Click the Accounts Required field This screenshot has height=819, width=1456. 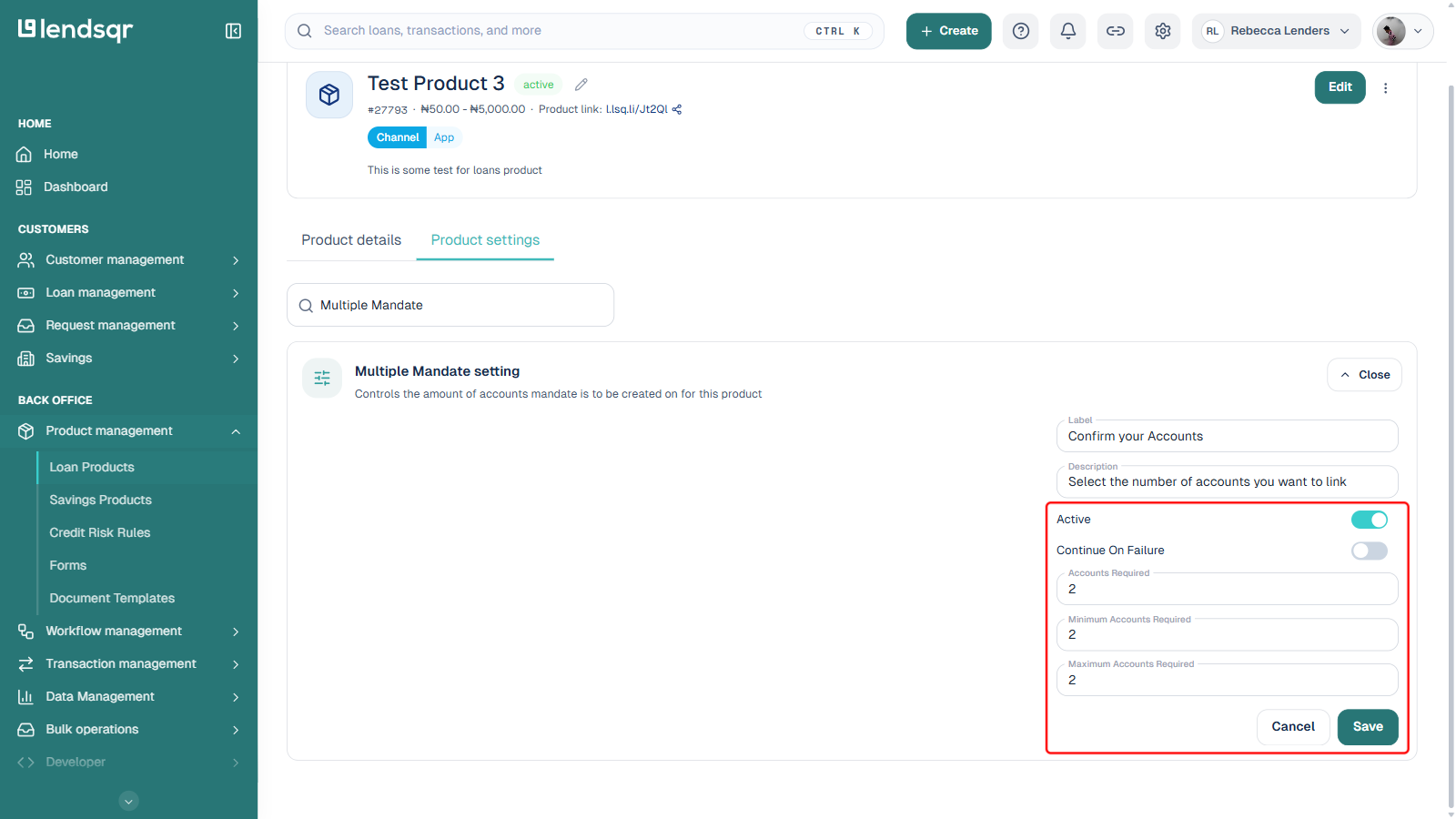tap(1227, 589)
